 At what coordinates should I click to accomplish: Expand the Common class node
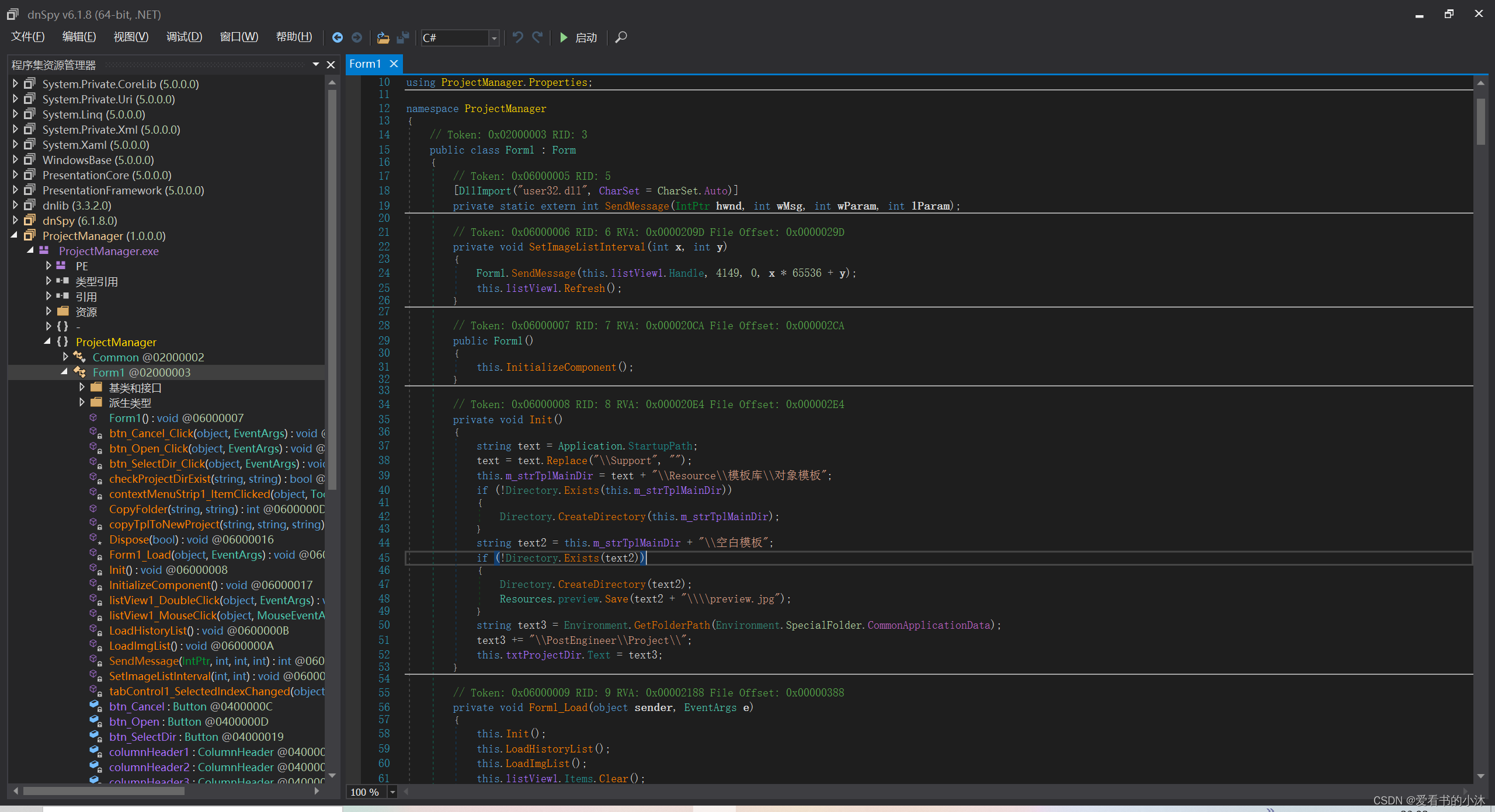pos(65,357)
